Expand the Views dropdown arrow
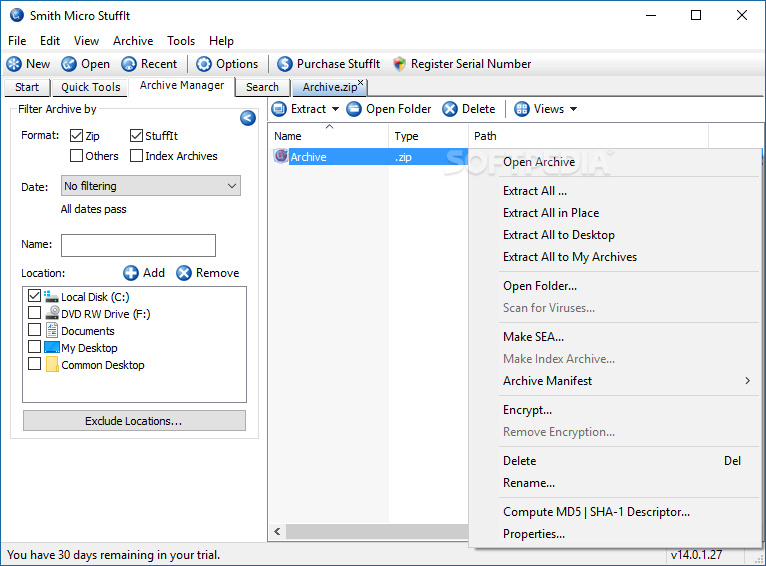Image resolution: width=766 pixels, height=566 pixels. click(x=574, y=109)
